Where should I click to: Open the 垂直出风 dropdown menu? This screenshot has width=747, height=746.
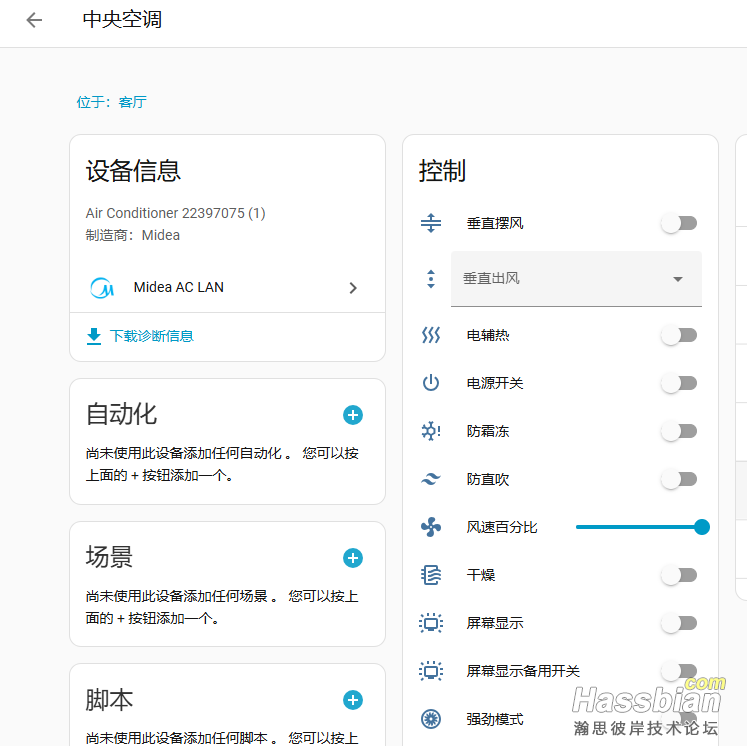(576, 279)
